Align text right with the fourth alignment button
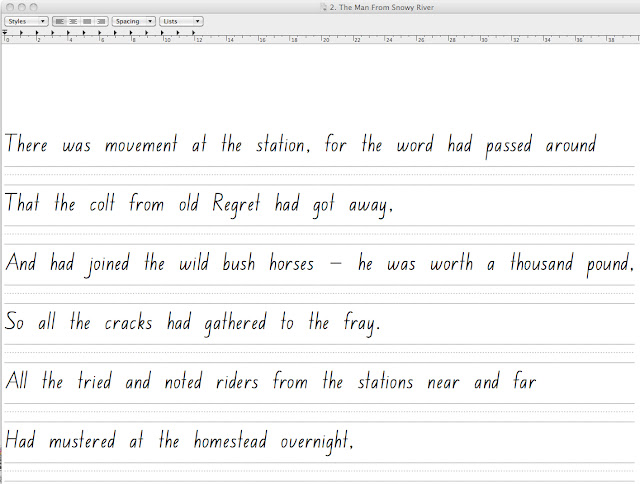This screenshot has height=484, width=640. tap(100, 21)
